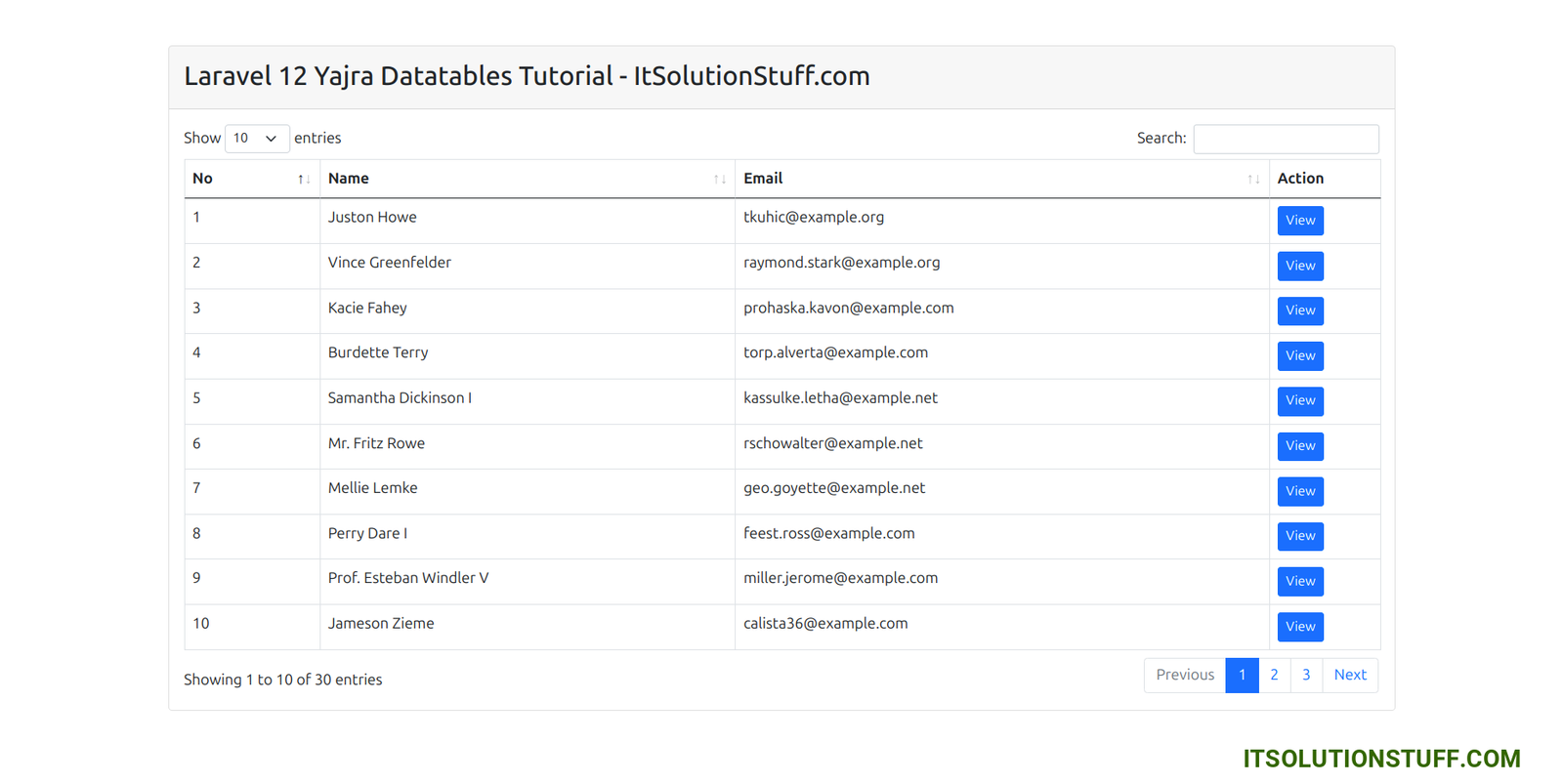Viewport: 1563px width, 784px height.
Task: Click row number 10 cell
Action: tap(252, 627)
